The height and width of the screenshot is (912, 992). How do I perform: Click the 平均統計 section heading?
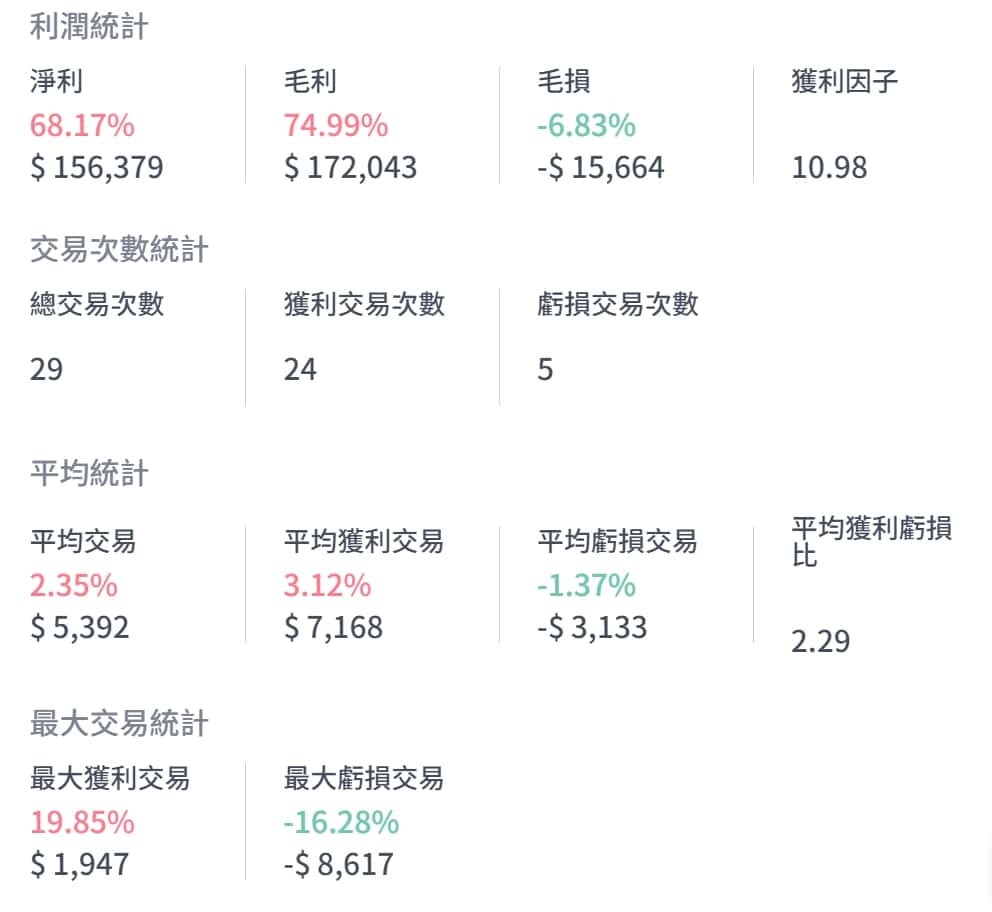pyautogui.click(x=89, y=473)
